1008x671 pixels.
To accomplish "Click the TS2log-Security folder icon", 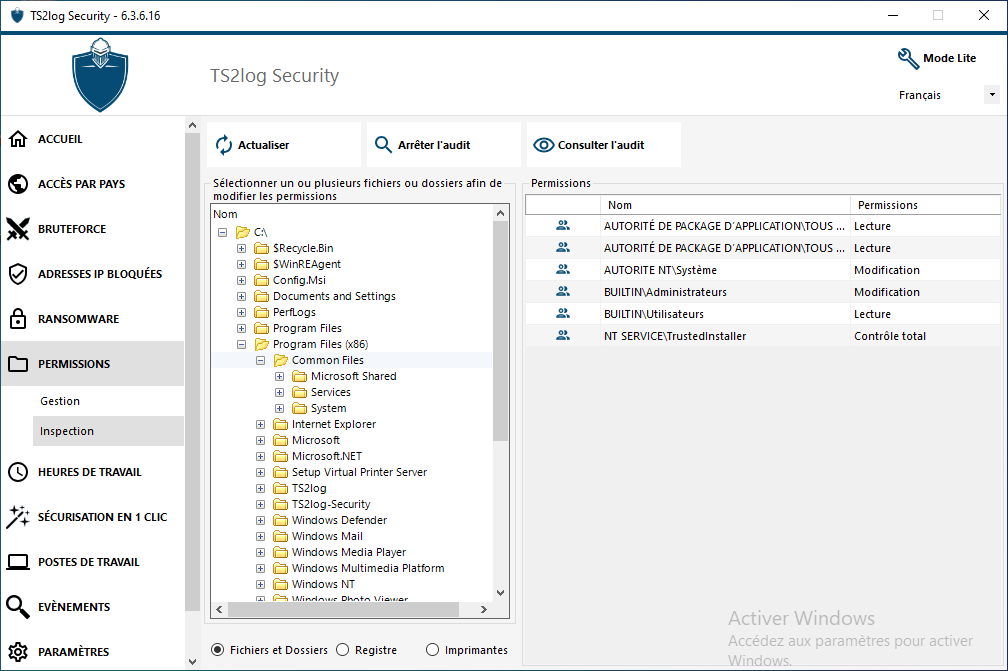I will point(280,504).
